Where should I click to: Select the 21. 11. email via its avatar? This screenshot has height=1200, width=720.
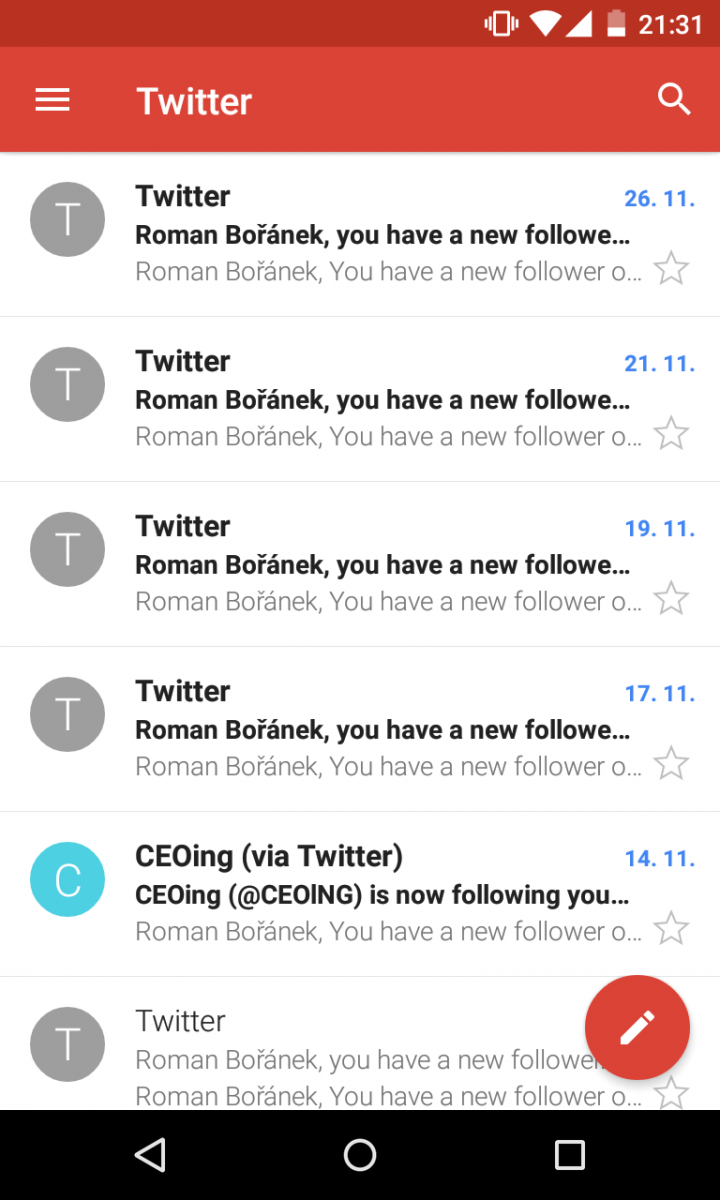pos(68,385)
